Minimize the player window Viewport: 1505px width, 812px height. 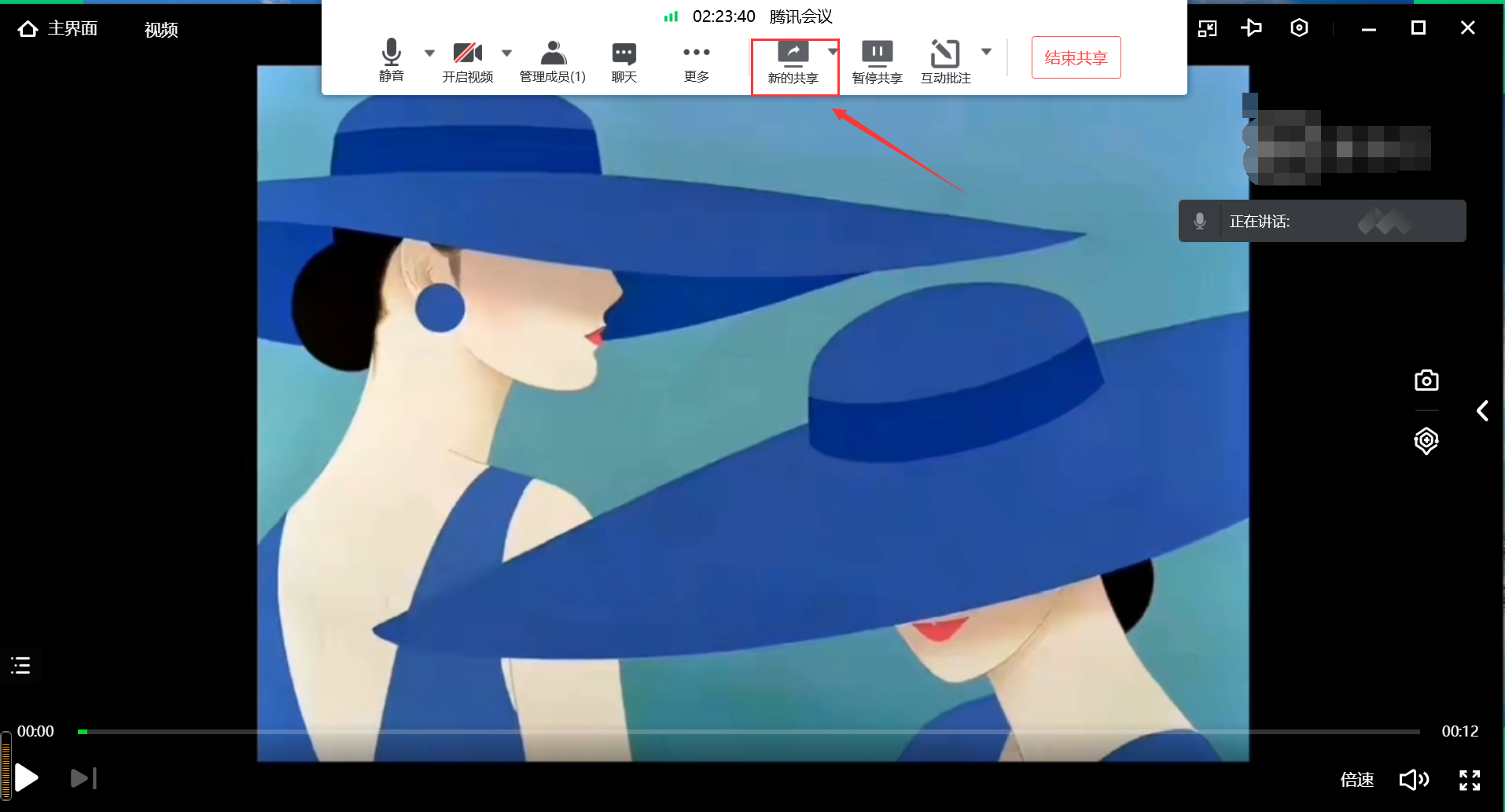pos(1369,29)
